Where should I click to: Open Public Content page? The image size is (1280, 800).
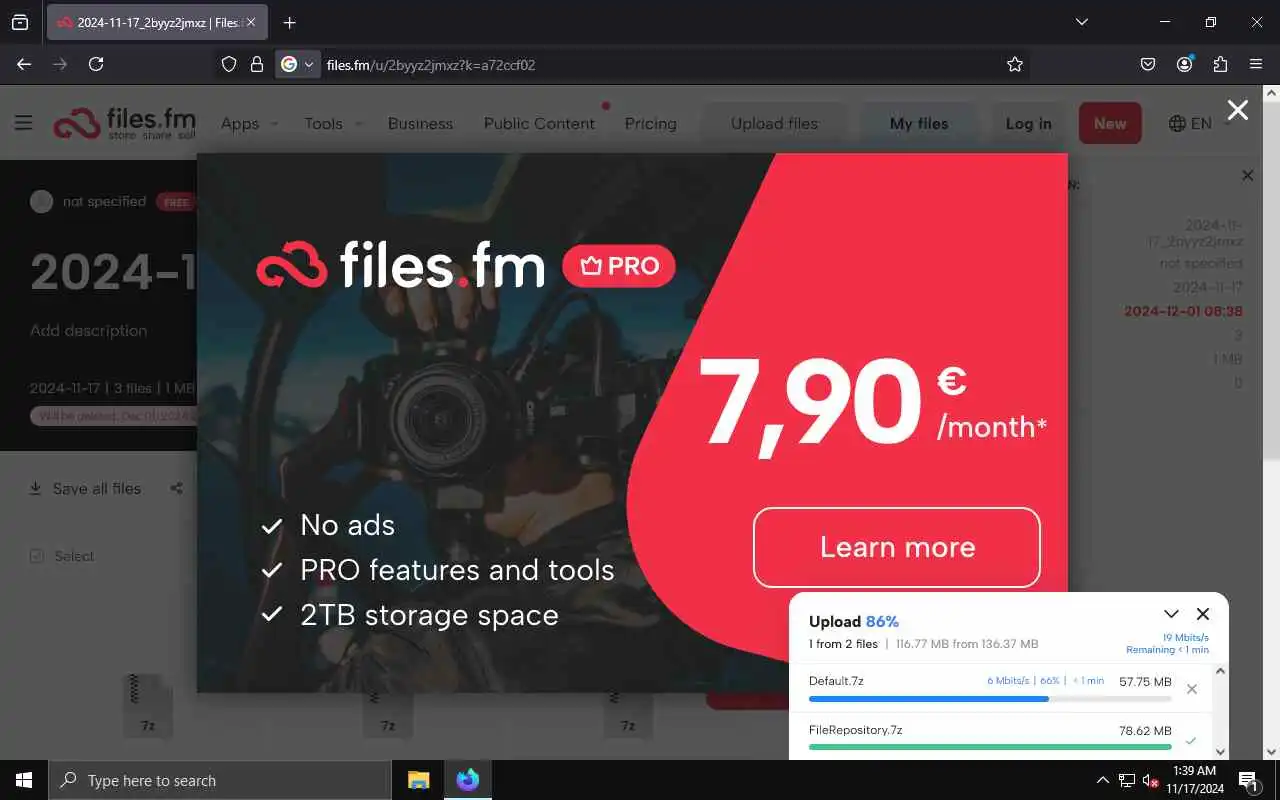539,124
